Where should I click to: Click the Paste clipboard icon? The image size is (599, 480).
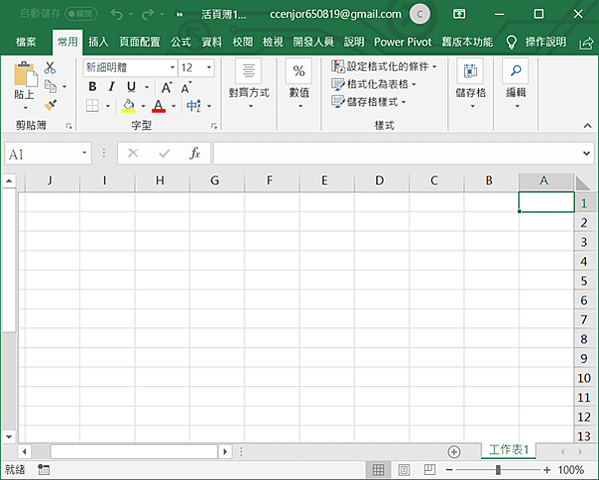(25, 74)
